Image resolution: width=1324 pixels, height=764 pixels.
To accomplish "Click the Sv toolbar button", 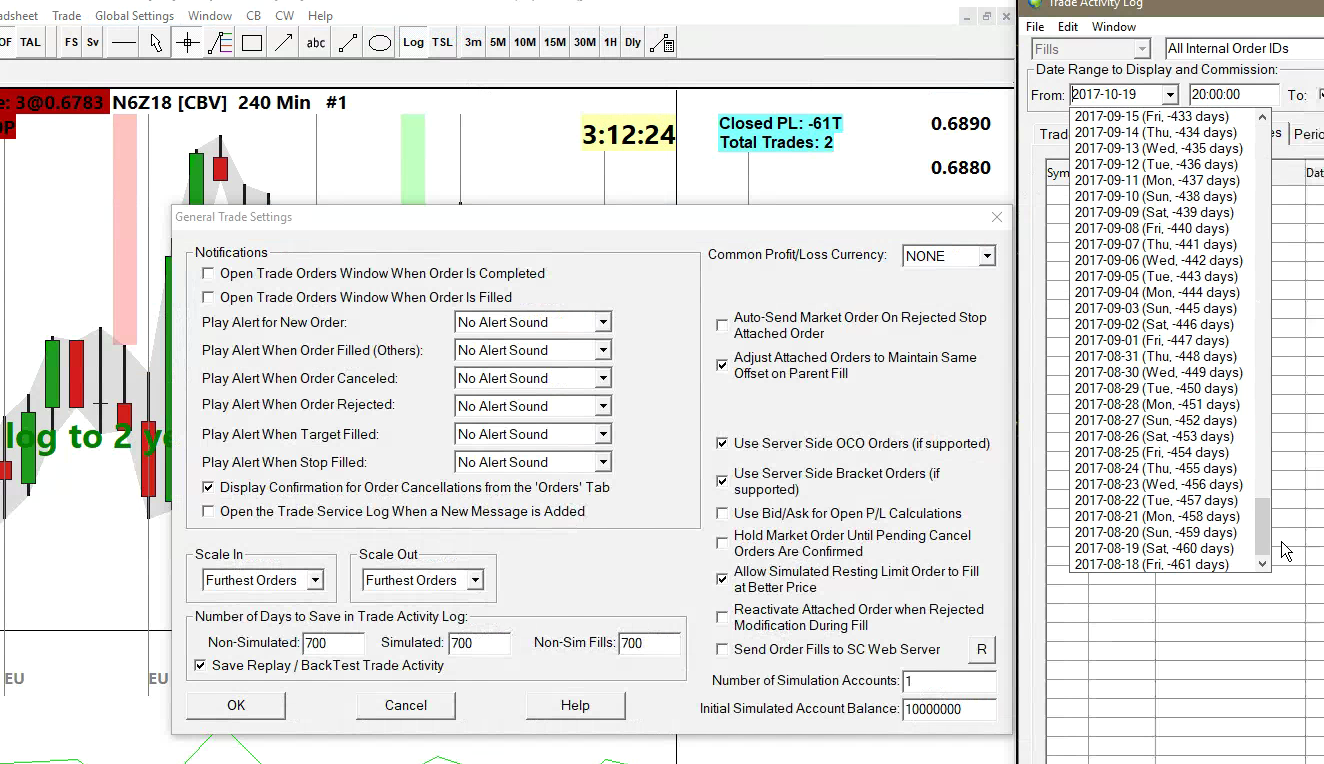I will click(x=93, y=43).
